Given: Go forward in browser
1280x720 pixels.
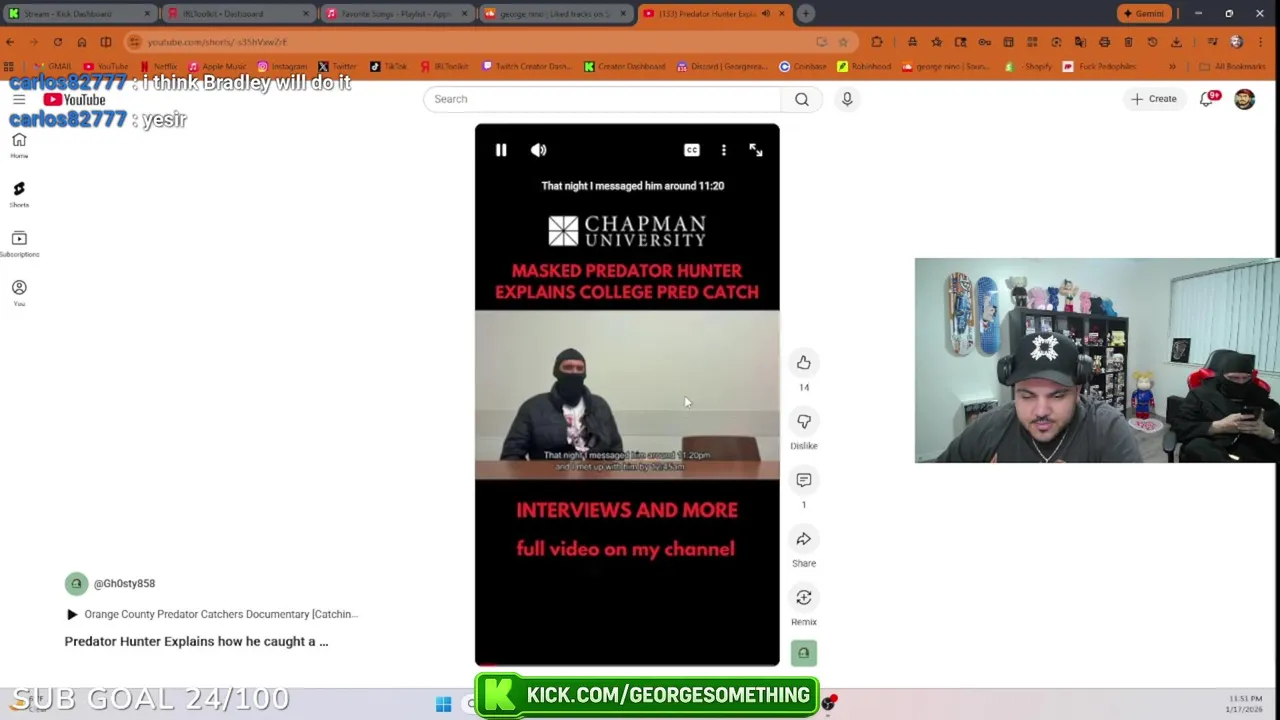Looking at the screenshot, I should [x=34, y=42].
